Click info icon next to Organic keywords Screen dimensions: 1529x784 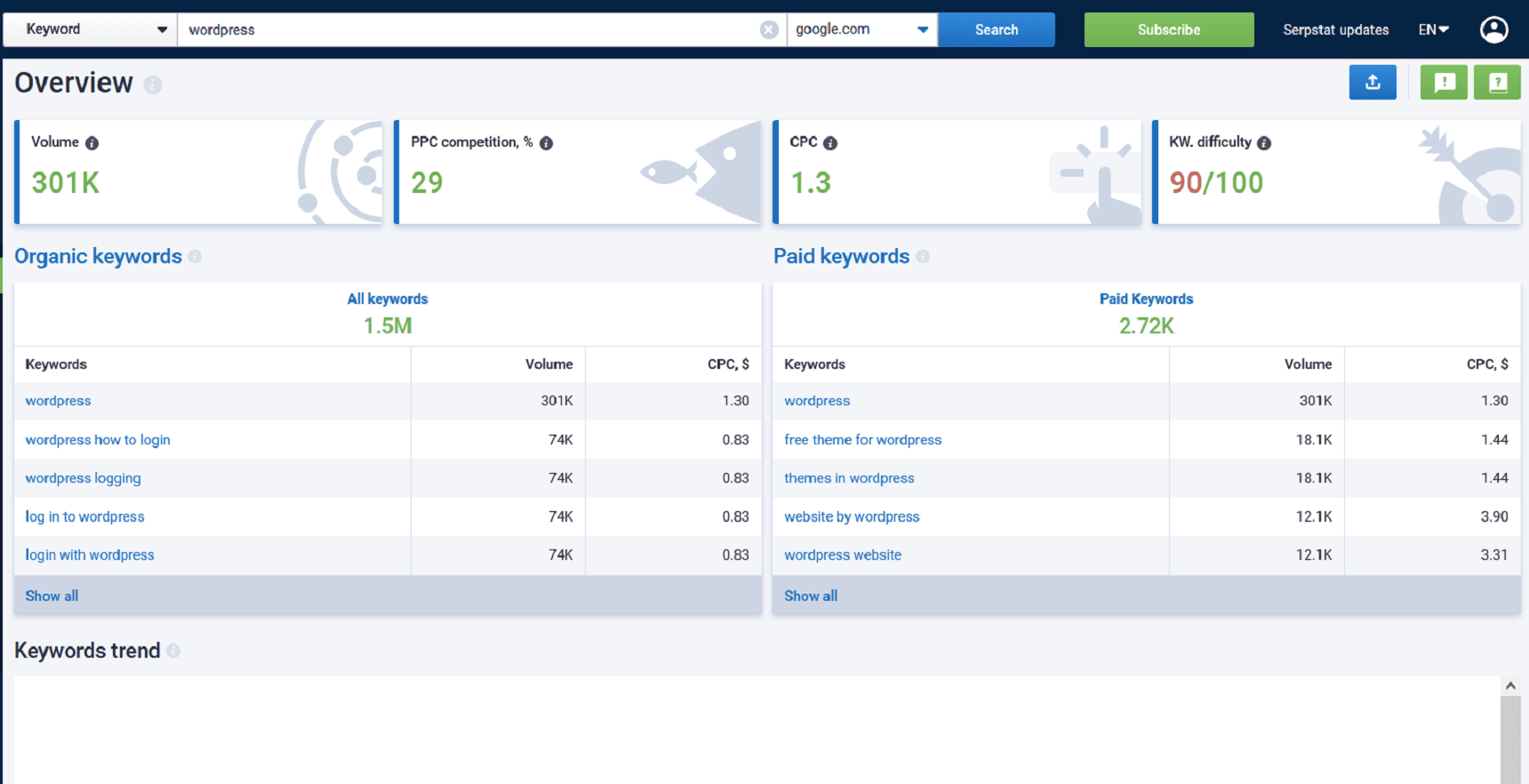pos(195,257)
